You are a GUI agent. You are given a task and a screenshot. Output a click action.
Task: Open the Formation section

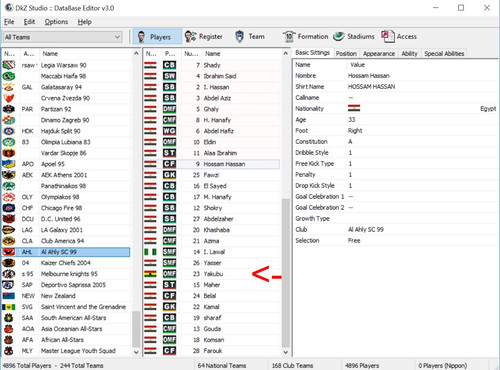click(305, 37)
